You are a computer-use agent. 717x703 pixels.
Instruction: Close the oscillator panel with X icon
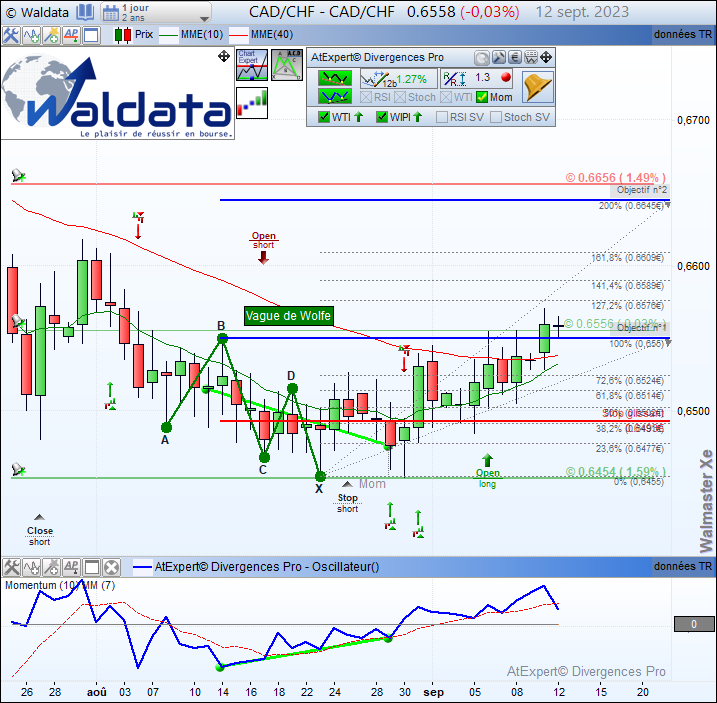111,568
